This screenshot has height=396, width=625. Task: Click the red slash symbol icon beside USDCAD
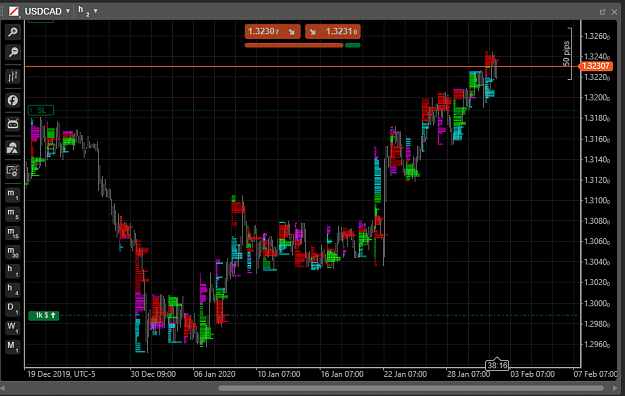click(x=14, y=11)
